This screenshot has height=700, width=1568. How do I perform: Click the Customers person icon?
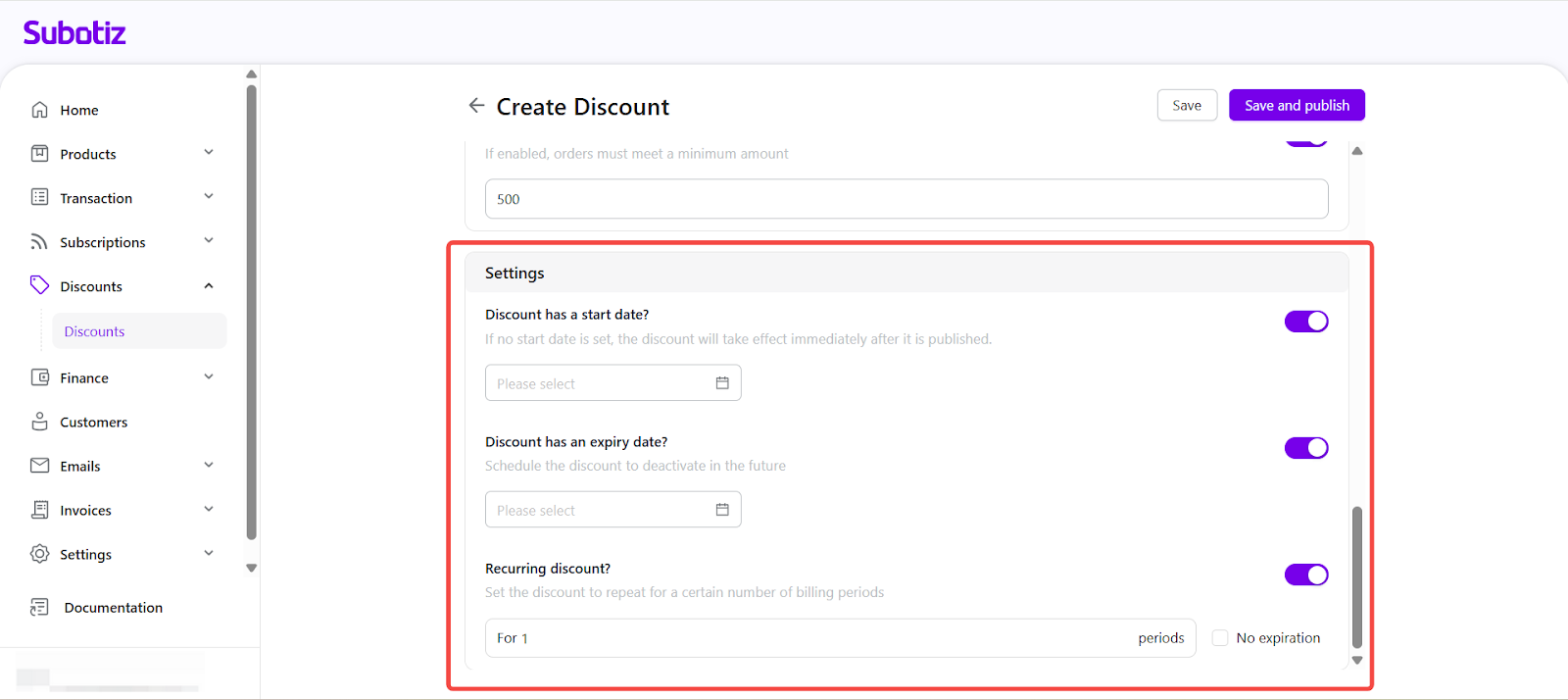39,422
